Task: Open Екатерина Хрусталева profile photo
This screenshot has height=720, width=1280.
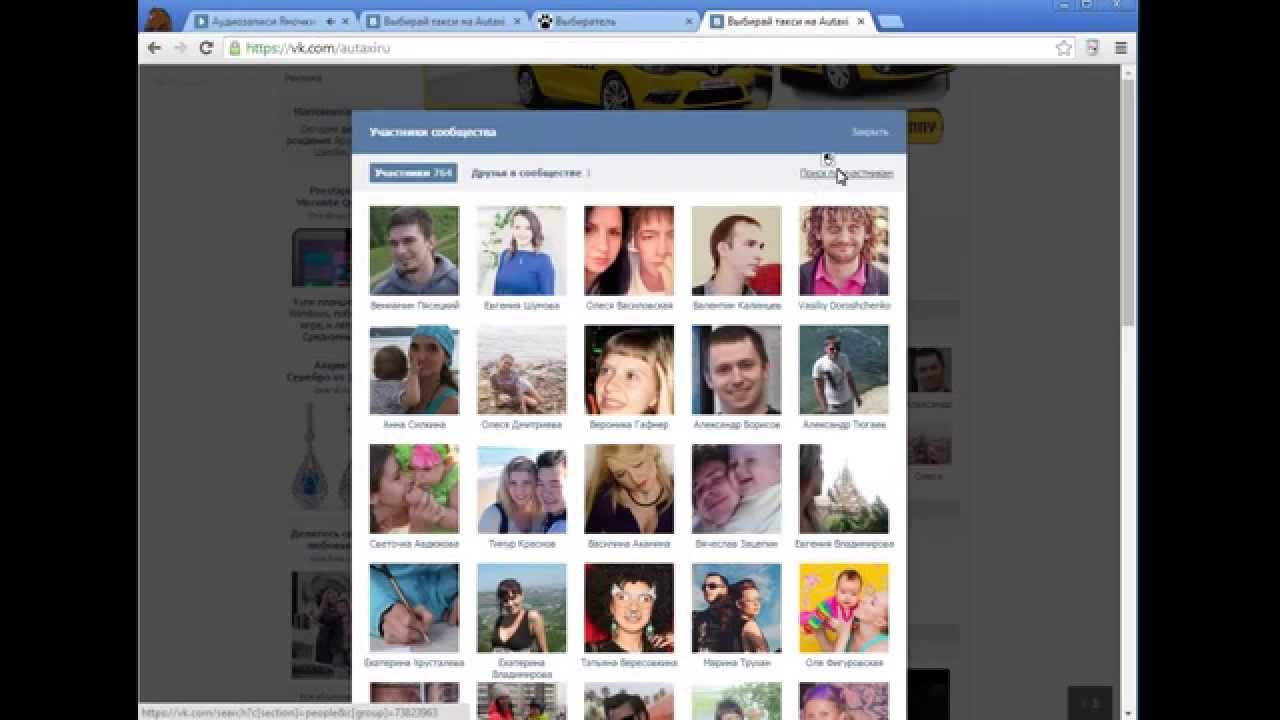Action: pos(414,608)
